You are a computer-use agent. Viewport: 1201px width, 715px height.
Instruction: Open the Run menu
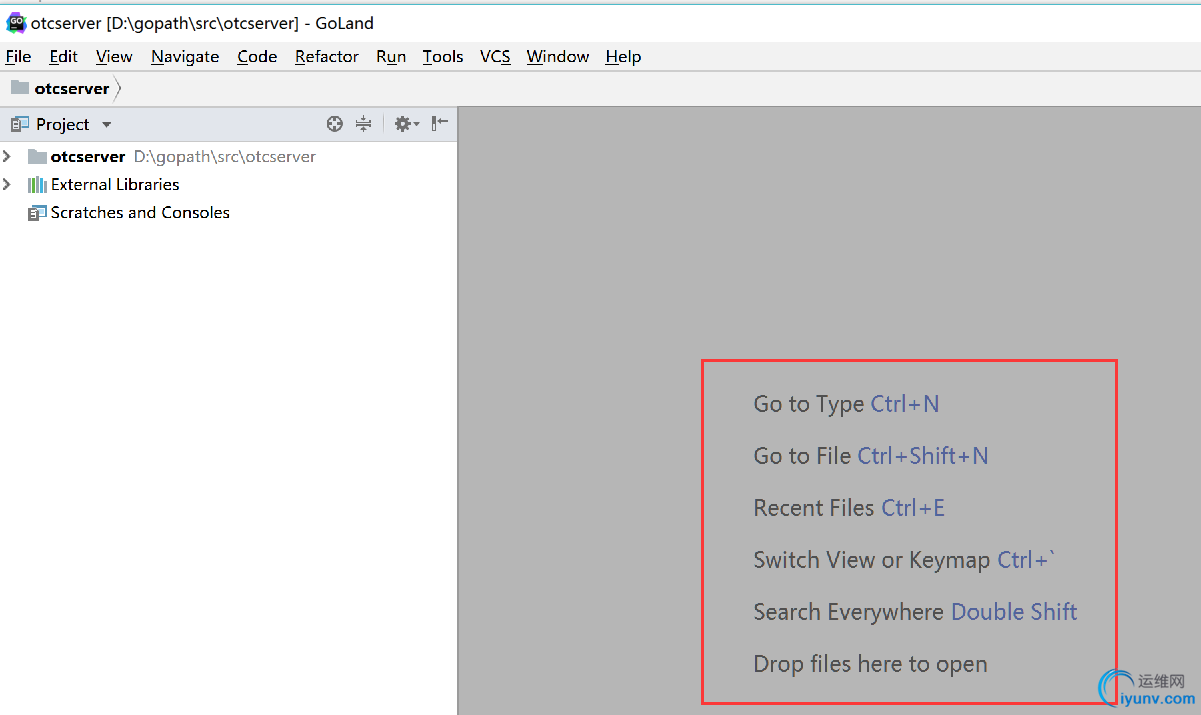point(391,56)
